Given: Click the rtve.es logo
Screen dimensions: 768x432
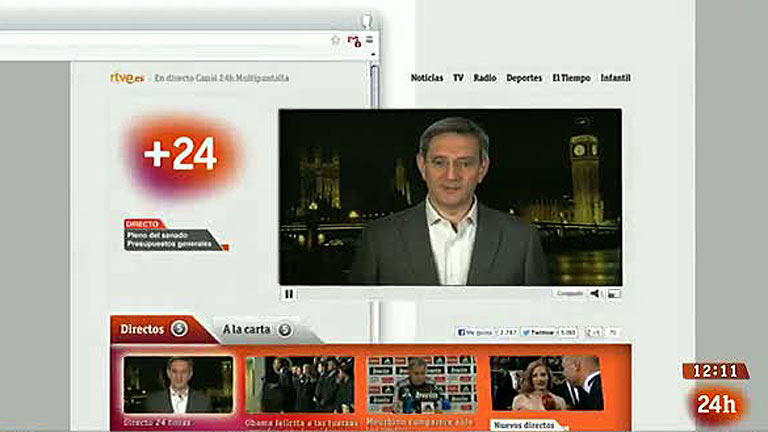Looking at the screenshot, I should [x=127, y=77].
